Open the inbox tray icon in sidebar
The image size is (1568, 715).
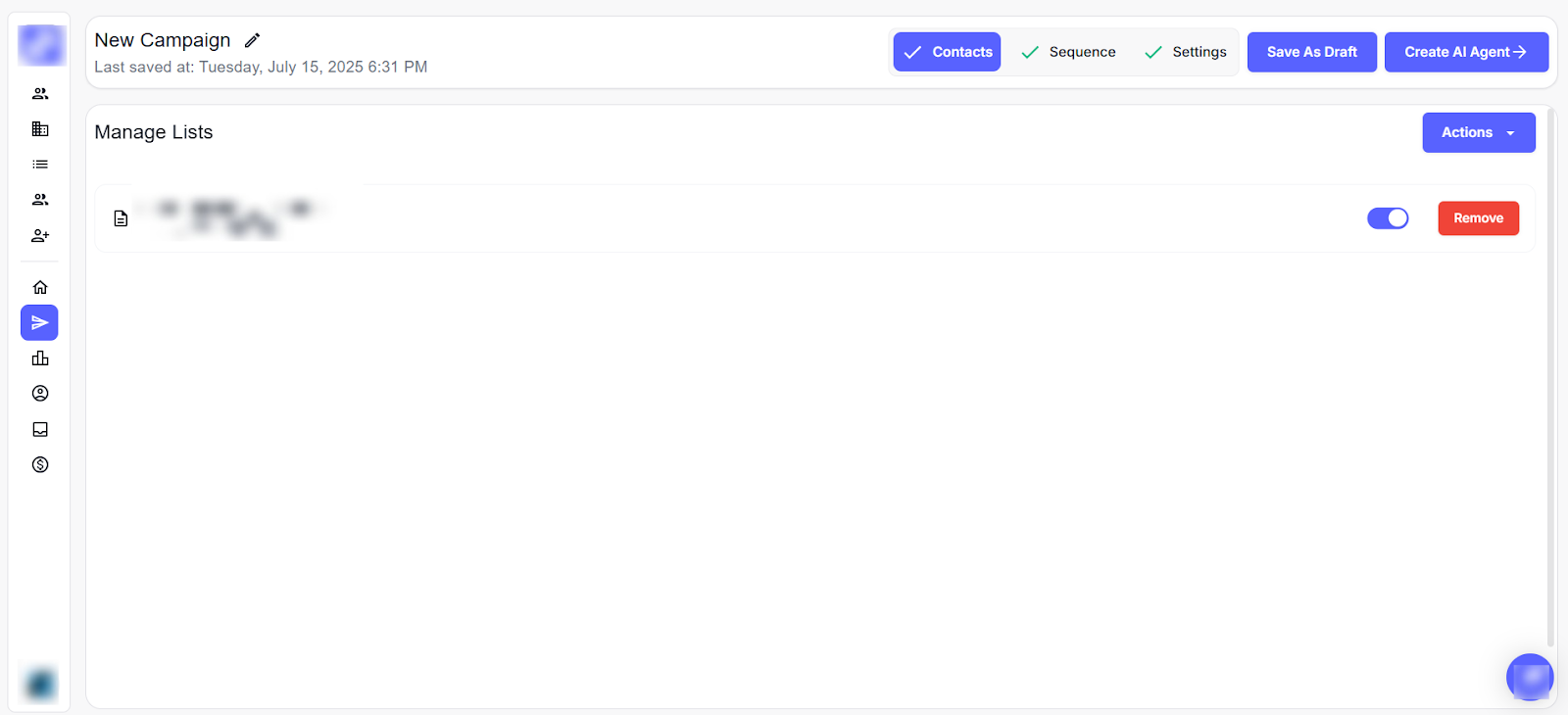[x=40, y=429]
